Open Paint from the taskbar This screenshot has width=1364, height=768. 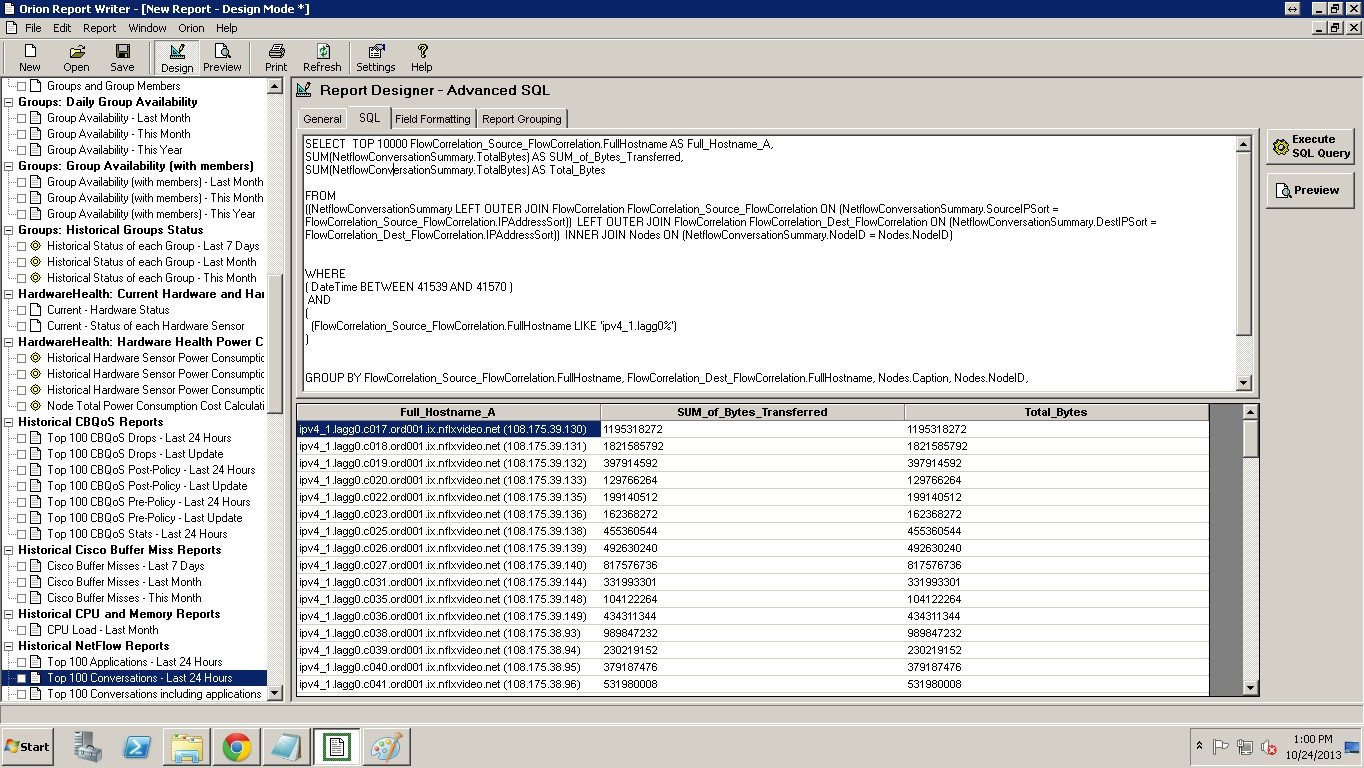[385, 746]
